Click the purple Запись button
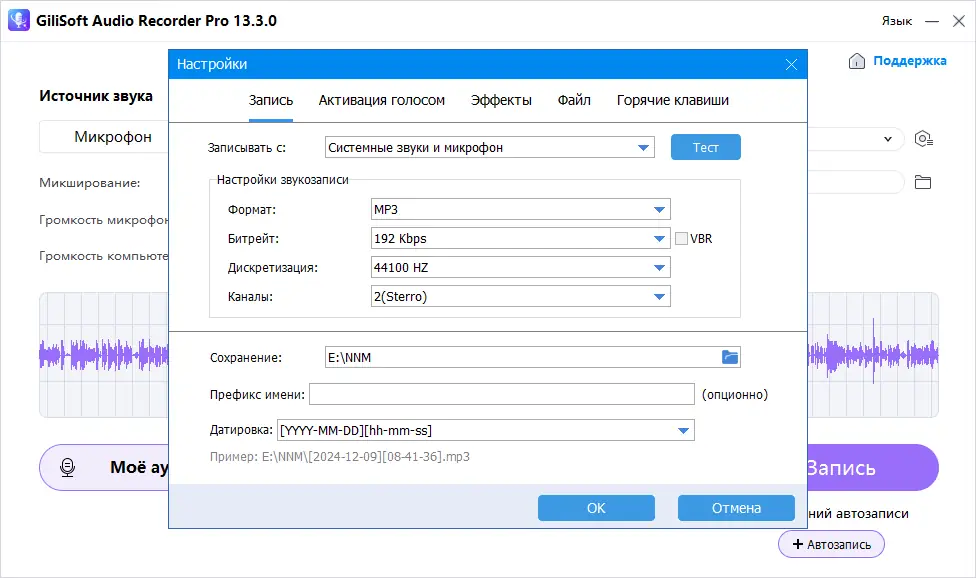The width and height of the screenshot is (976, 578). pos(873,467)
